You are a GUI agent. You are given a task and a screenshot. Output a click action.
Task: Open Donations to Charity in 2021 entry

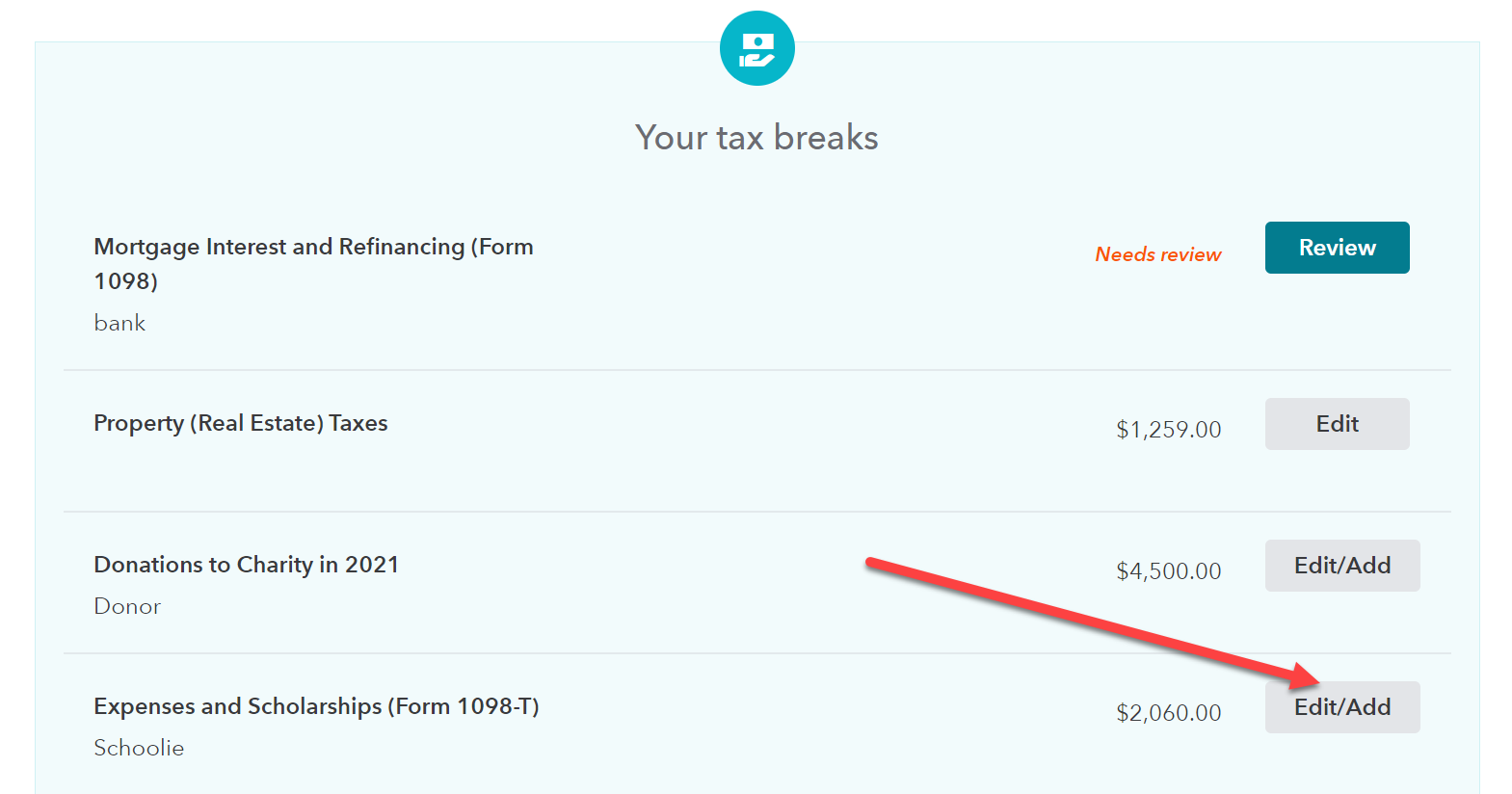[246, 565]
